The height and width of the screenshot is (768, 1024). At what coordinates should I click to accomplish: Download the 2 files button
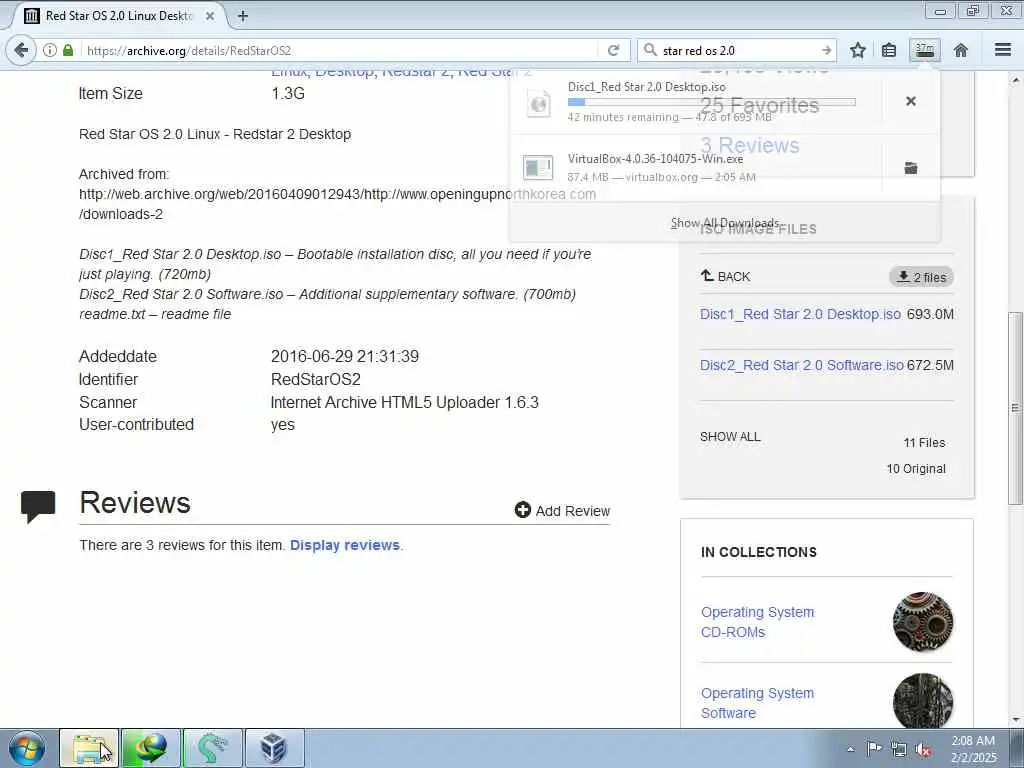tap(921, 277)
